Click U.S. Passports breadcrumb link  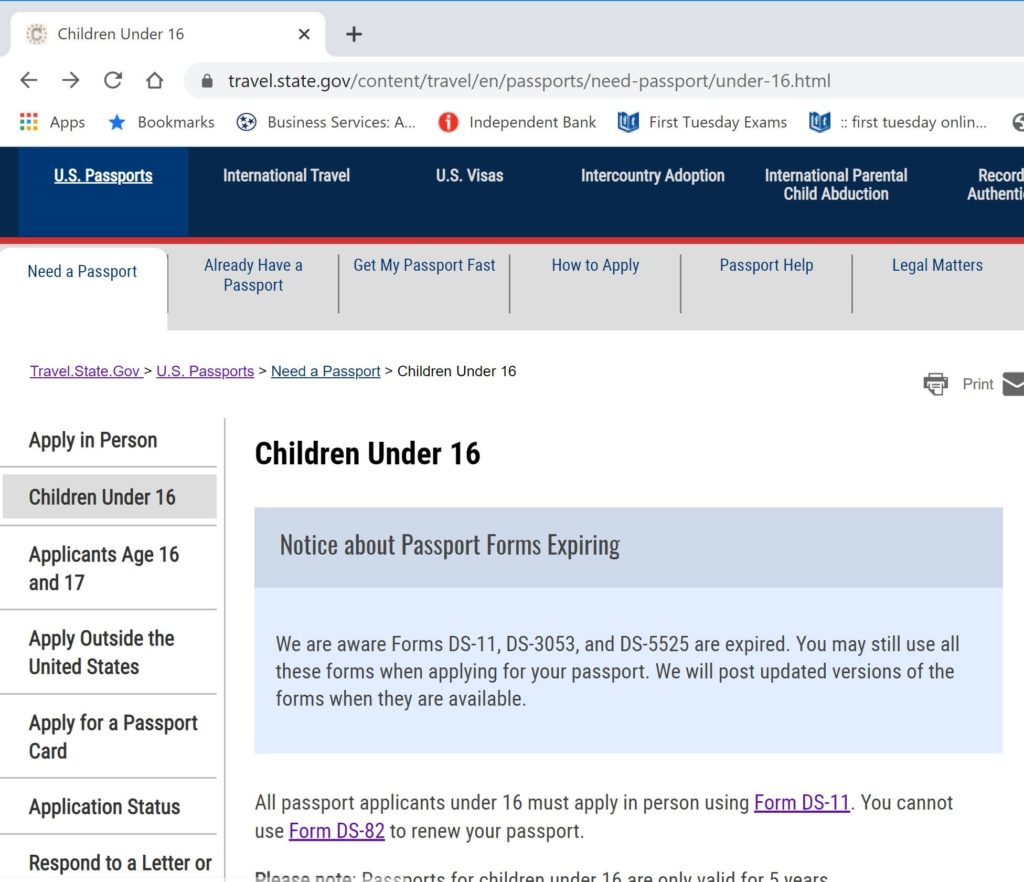205,371
